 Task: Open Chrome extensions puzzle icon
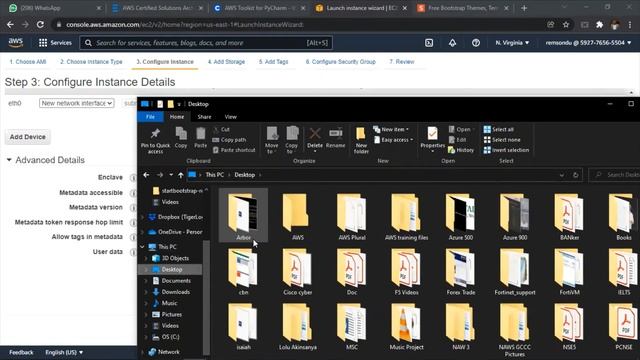[600, 24]
